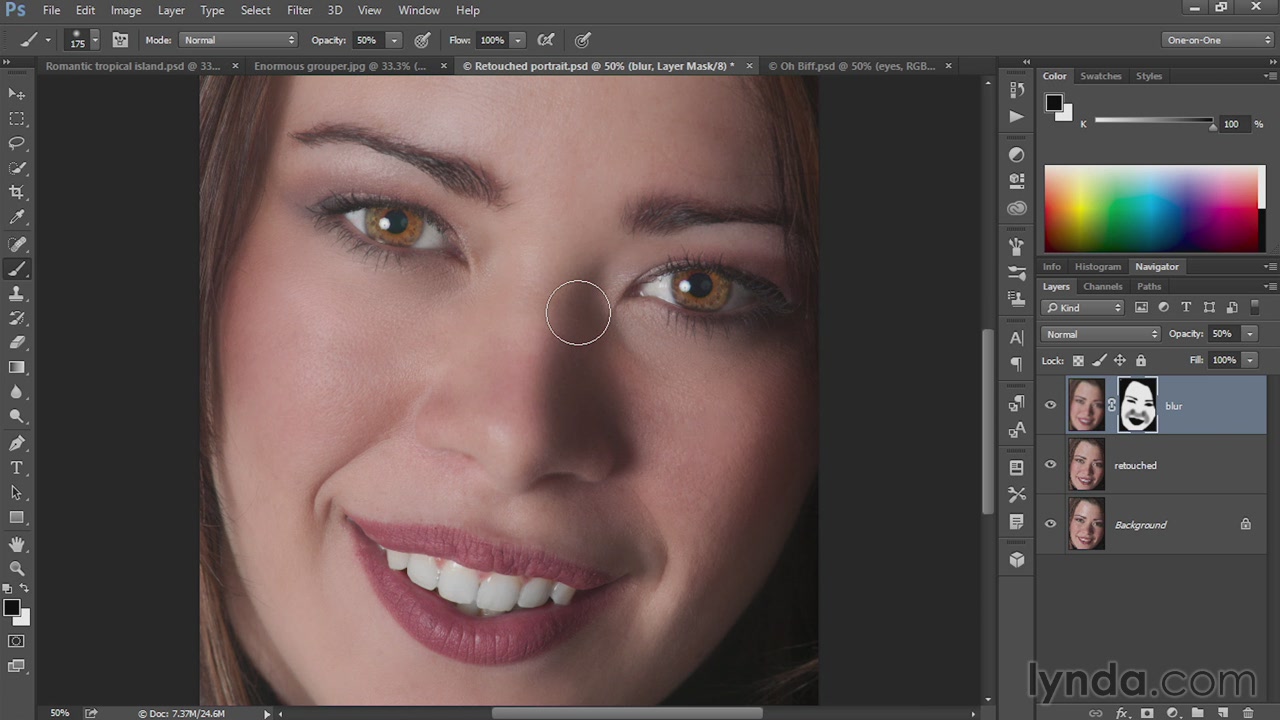Screen dimensions: 1280x720
Task: Select the Zoom tool
Action: 17,569
